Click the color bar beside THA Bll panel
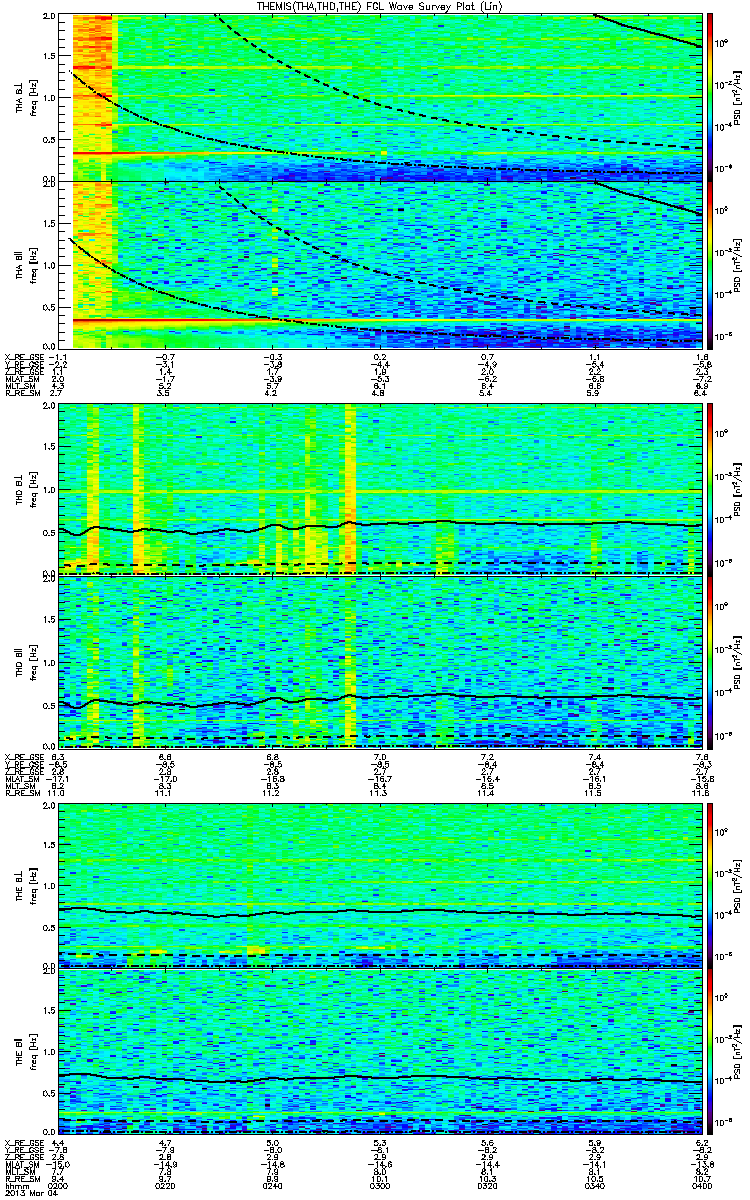750x1200 pixels. tap(711, 264)
